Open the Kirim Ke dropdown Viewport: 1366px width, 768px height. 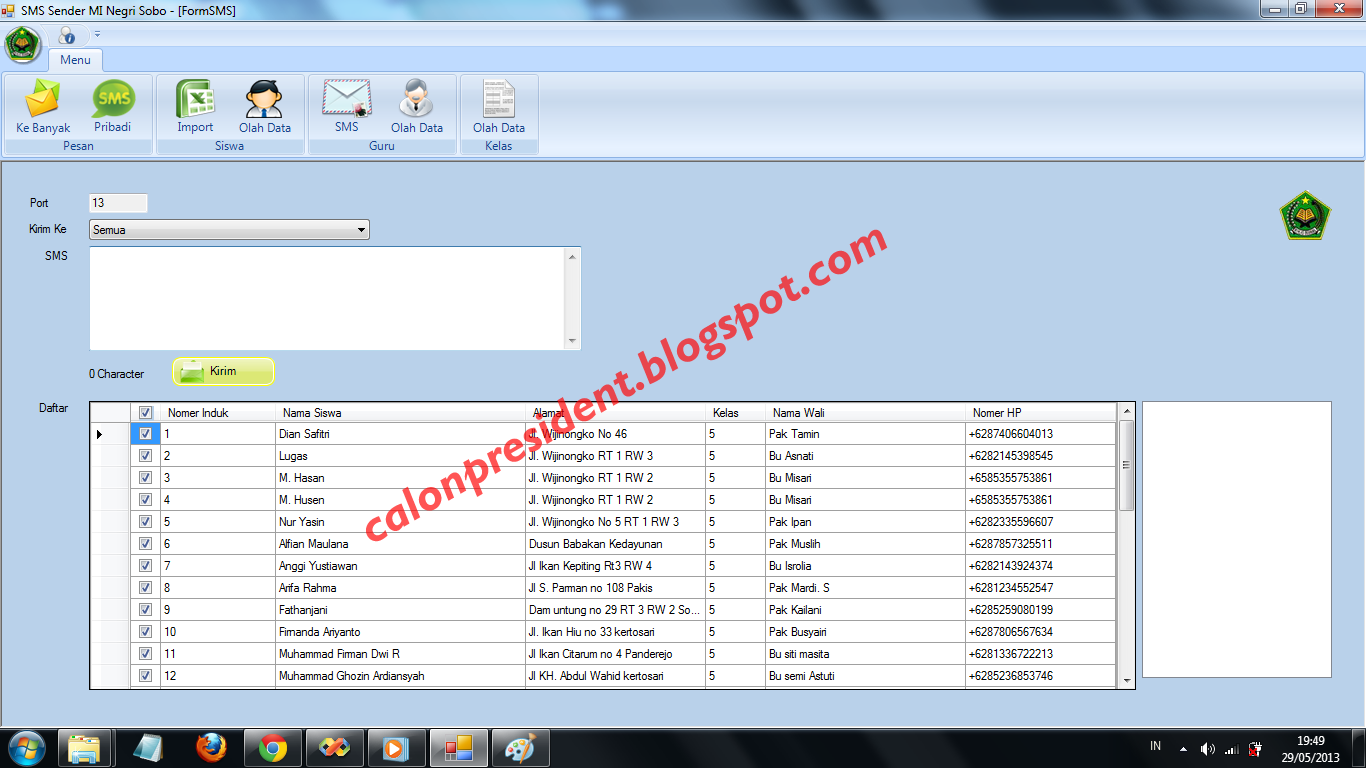click(x=363, y=229)
